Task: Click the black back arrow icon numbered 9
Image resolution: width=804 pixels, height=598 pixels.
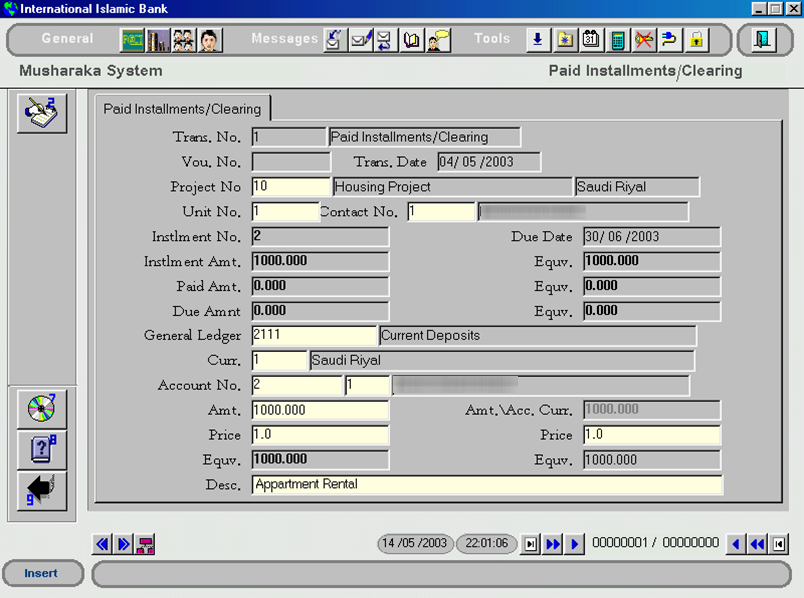Action: pos(42,491)
